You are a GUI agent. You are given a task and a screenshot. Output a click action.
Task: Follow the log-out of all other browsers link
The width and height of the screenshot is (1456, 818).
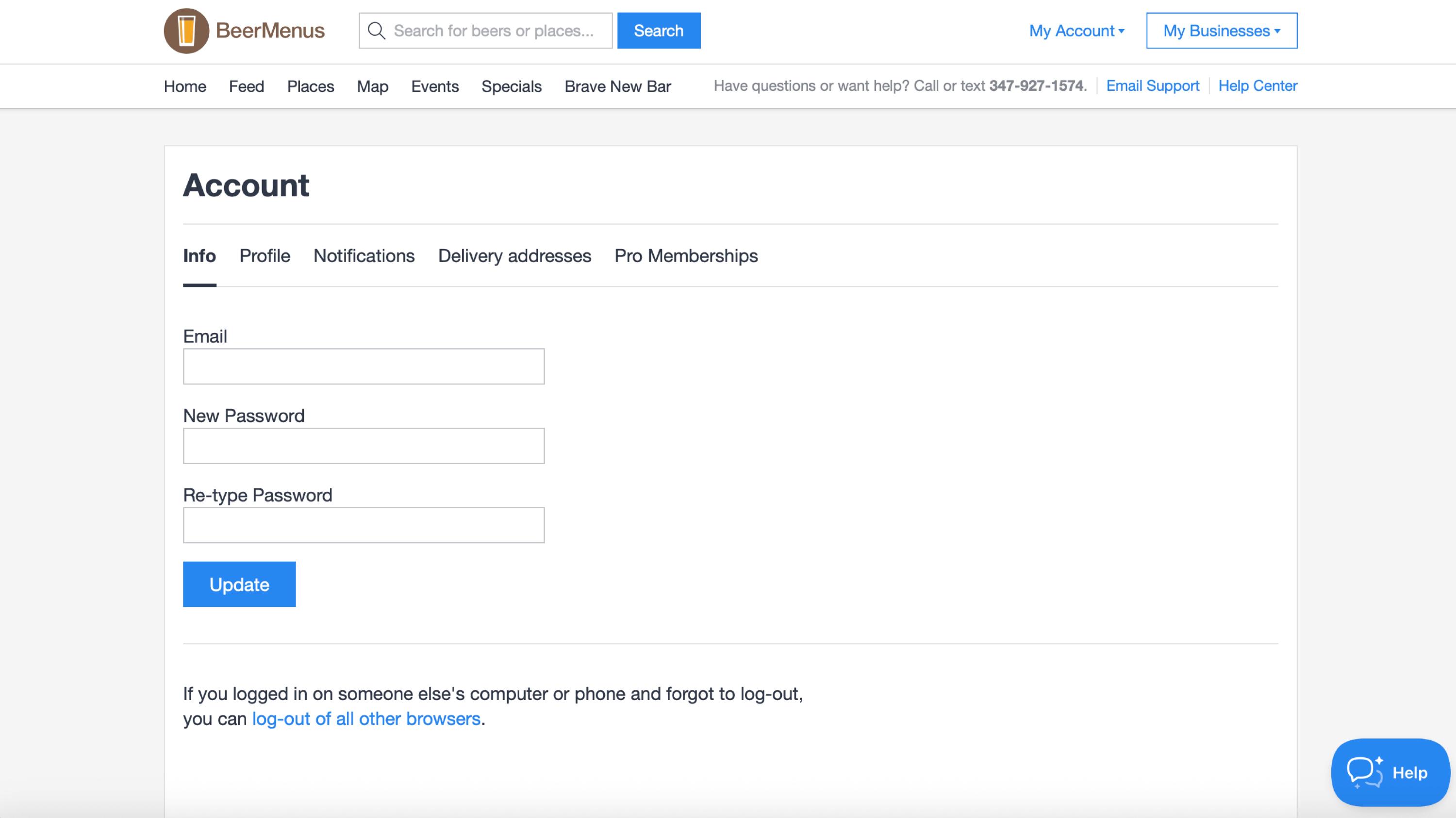[365, 718]
